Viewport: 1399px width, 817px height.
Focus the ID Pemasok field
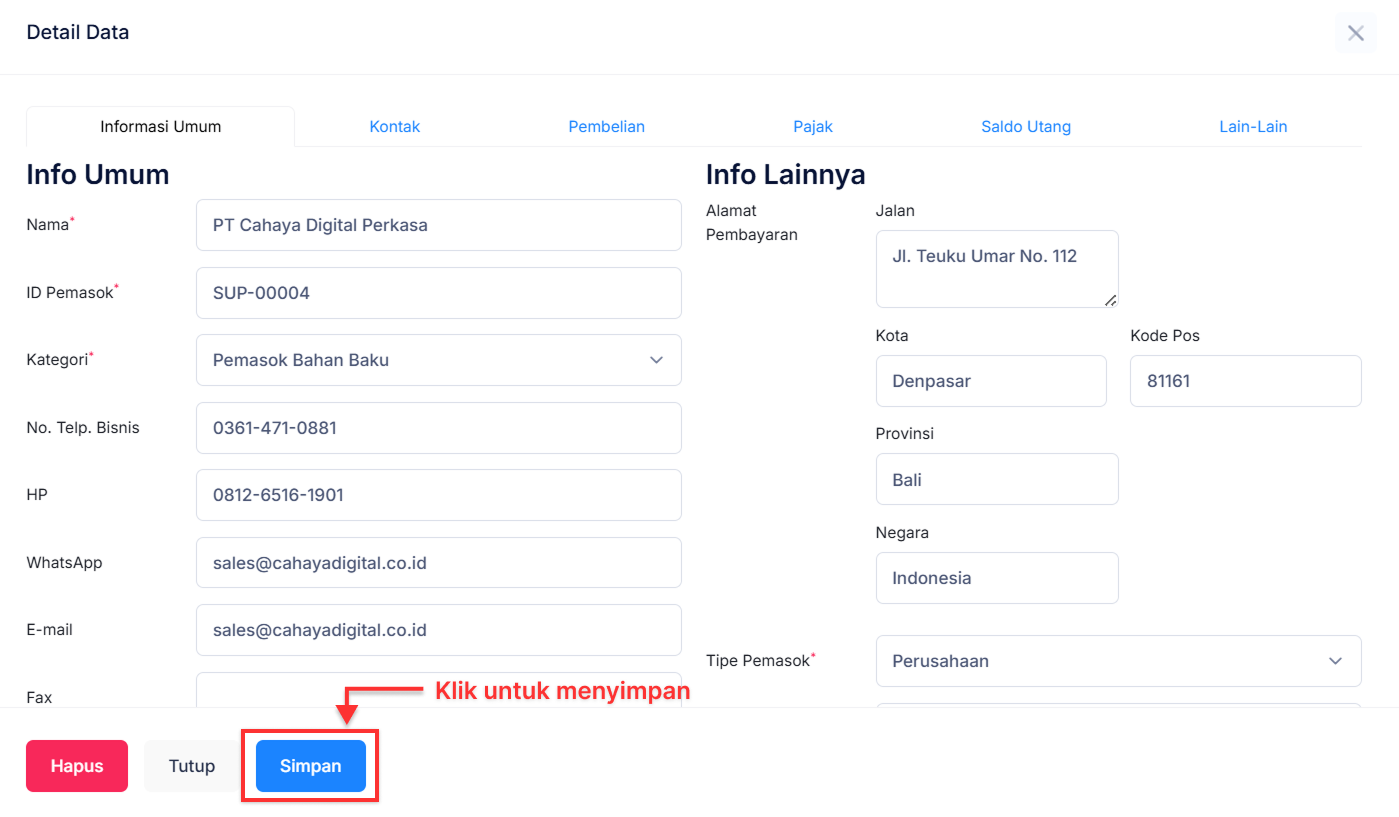(x=438, y=293)
